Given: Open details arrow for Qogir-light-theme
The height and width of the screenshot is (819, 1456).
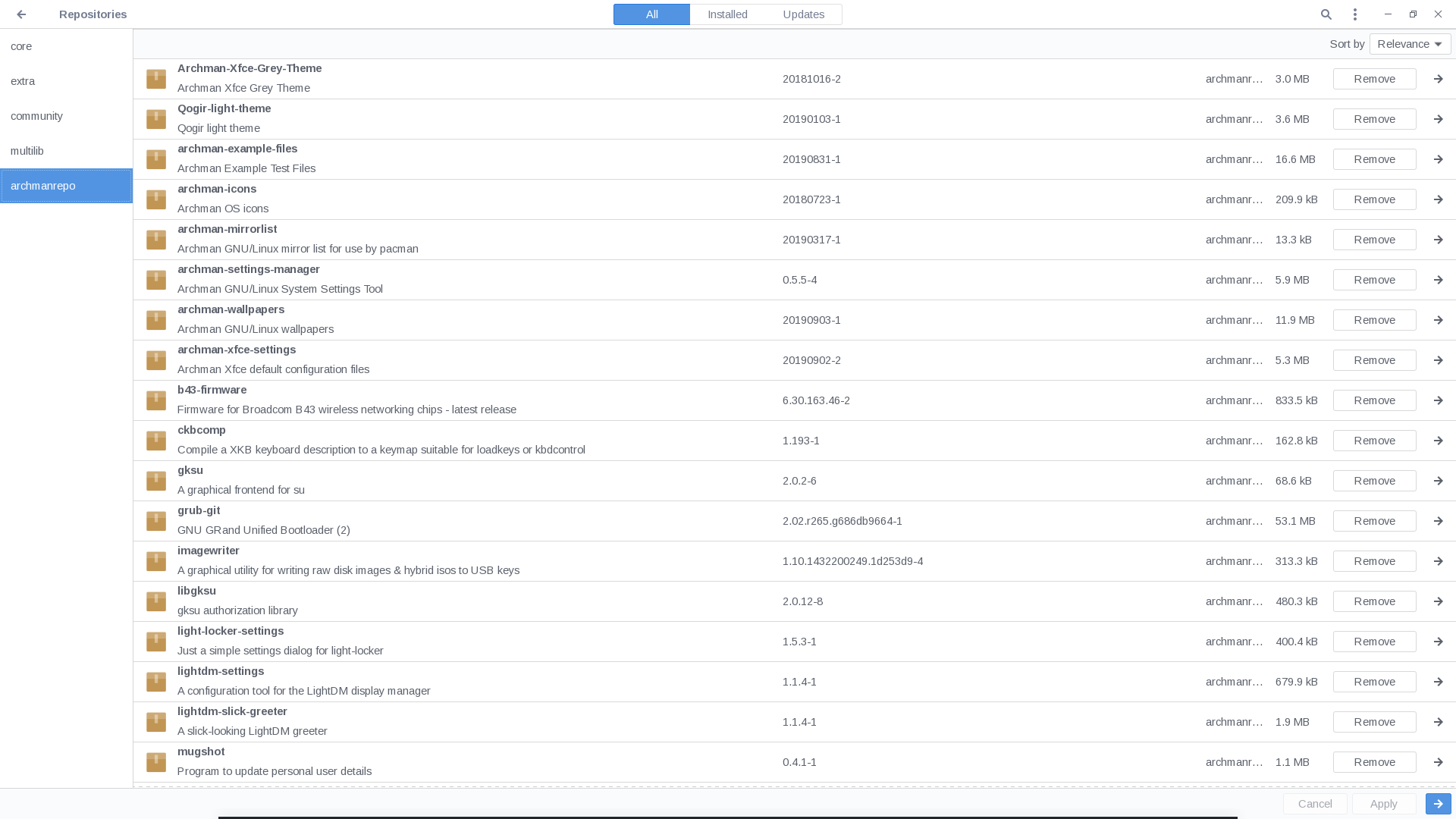Looking at the screenshot, I should pyautogui.click(x=1438, y=119).
